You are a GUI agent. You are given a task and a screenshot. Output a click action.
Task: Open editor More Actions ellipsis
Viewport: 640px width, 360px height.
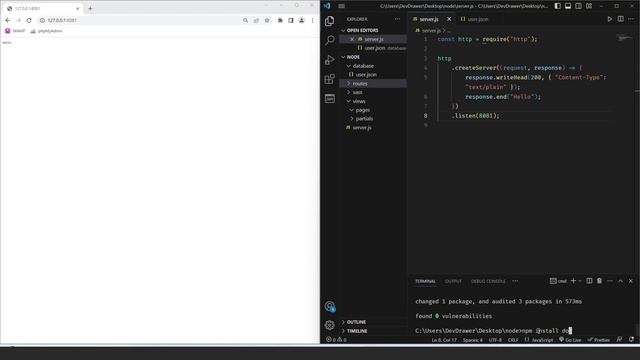coord(631,19)
